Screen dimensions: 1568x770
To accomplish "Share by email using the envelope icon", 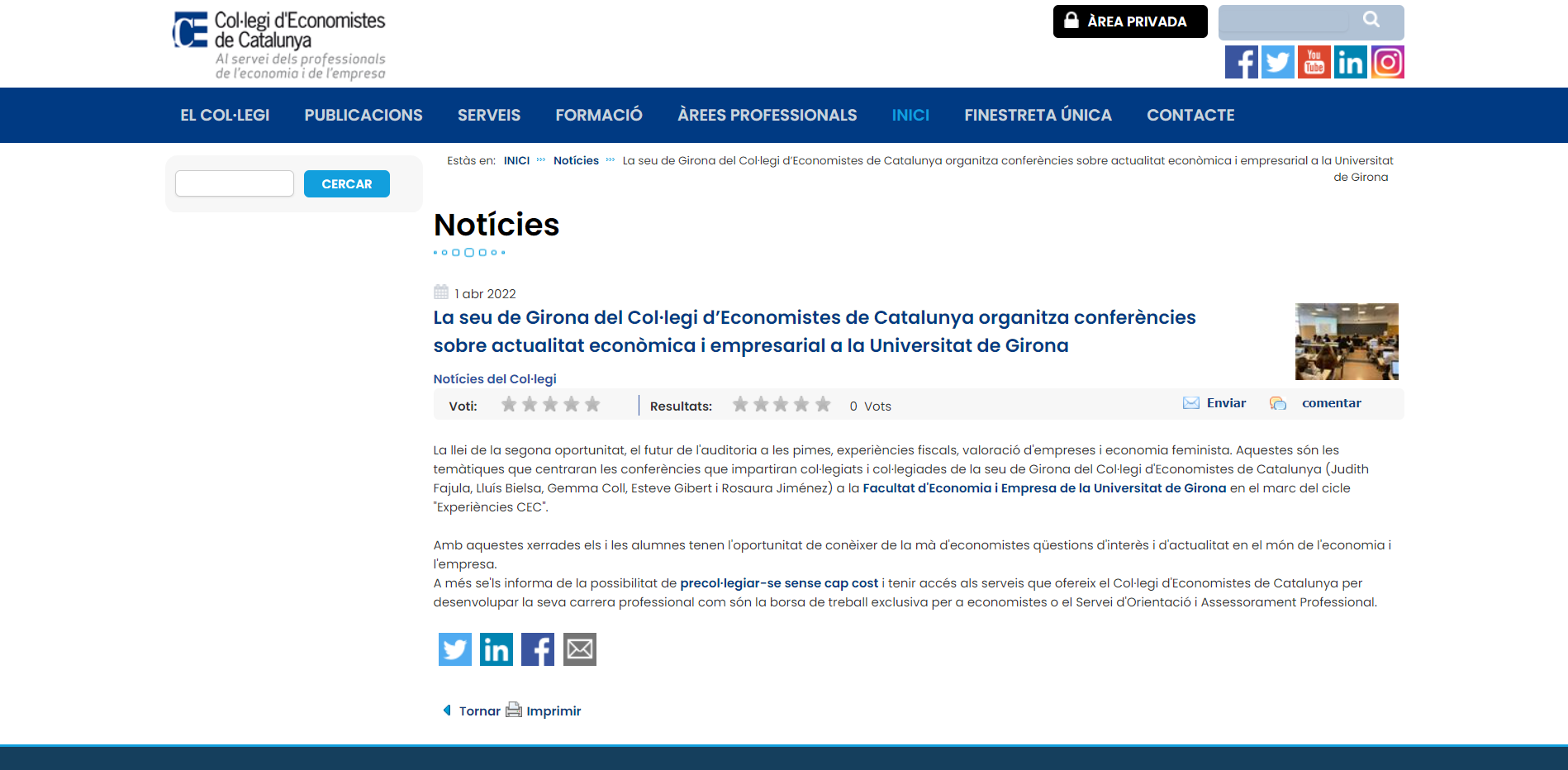I will click(x=580, y=649).
